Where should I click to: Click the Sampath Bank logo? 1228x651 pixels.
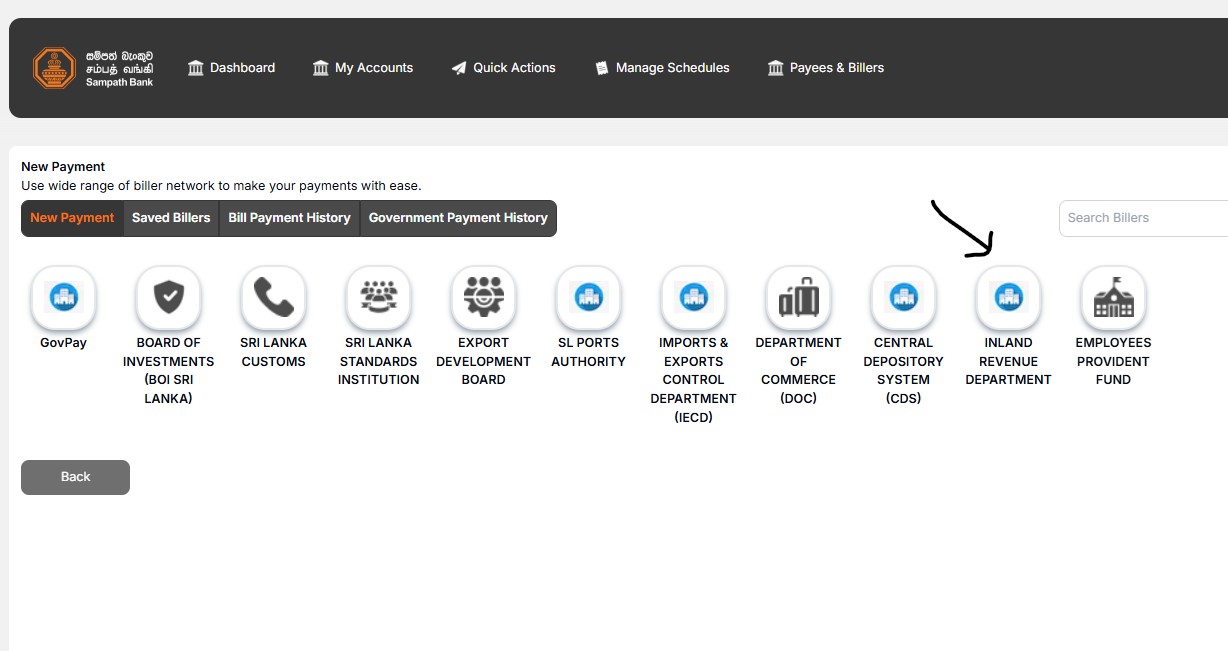pos(93,68)
